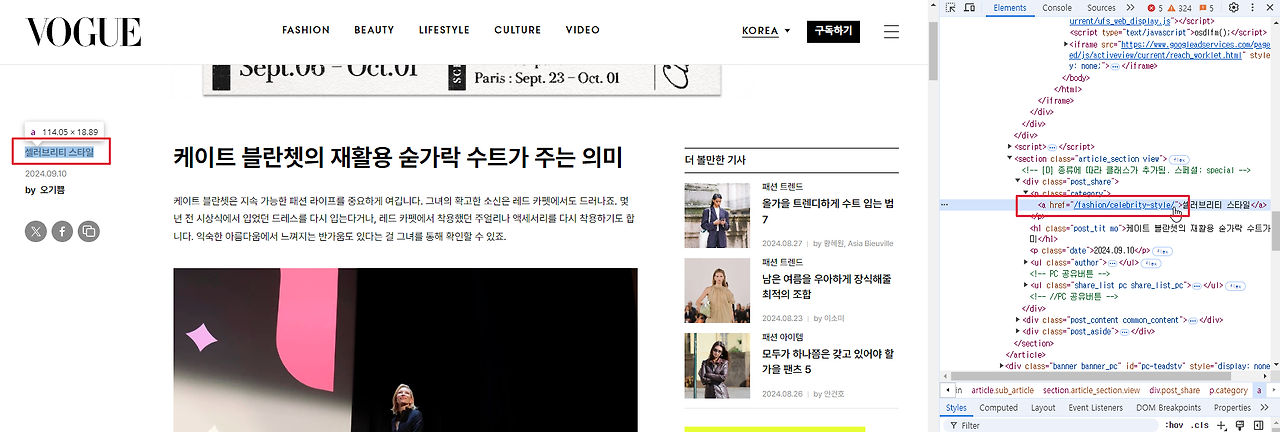Close the DevTools panel
The width and height of the screenshot is (1280, 432).
pos(1268,8)
